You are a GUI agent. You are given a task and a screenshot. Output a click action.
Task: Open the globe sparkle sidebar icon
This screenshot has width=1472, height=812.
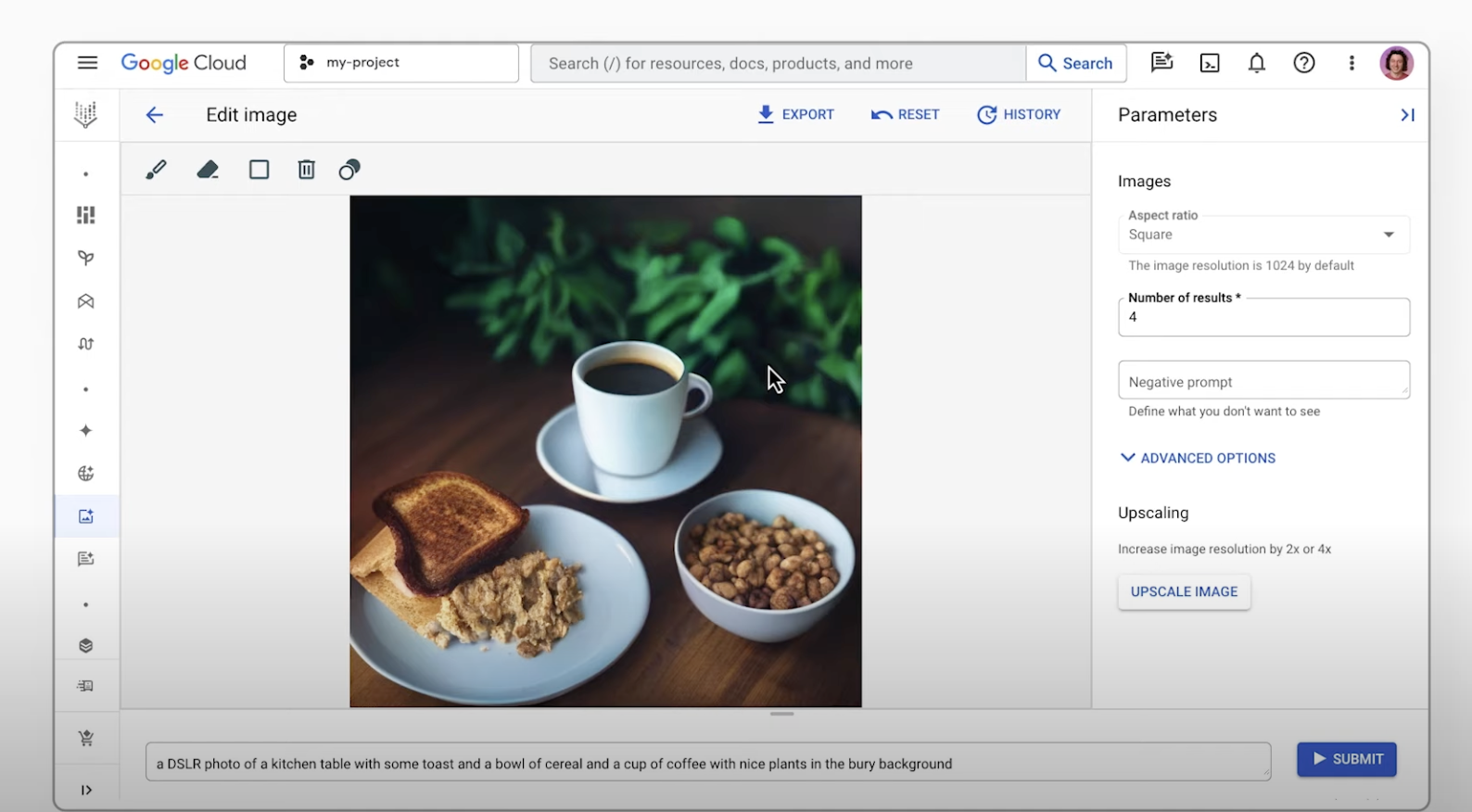[86, 474]
